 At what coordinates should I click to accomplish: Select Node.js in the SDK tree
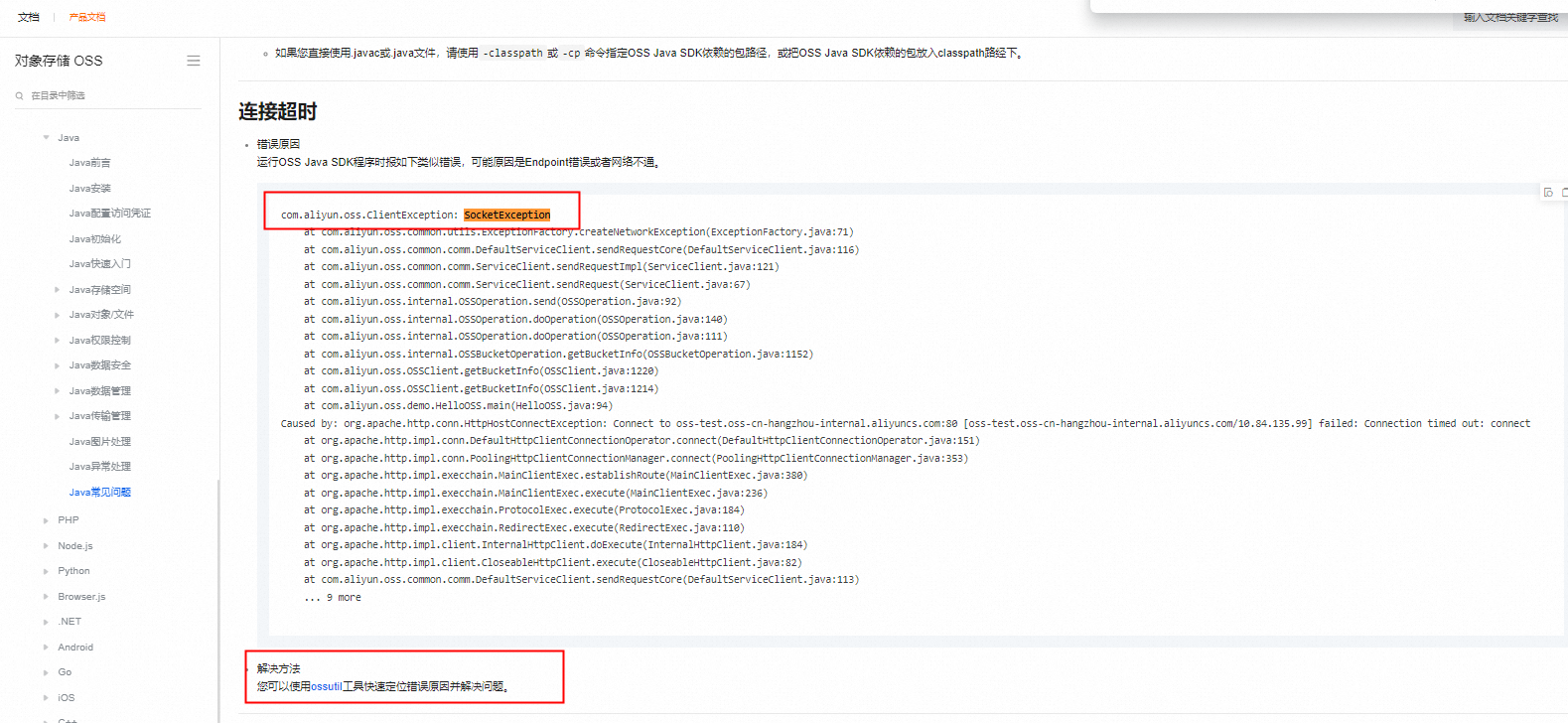(x=75, y=546)
